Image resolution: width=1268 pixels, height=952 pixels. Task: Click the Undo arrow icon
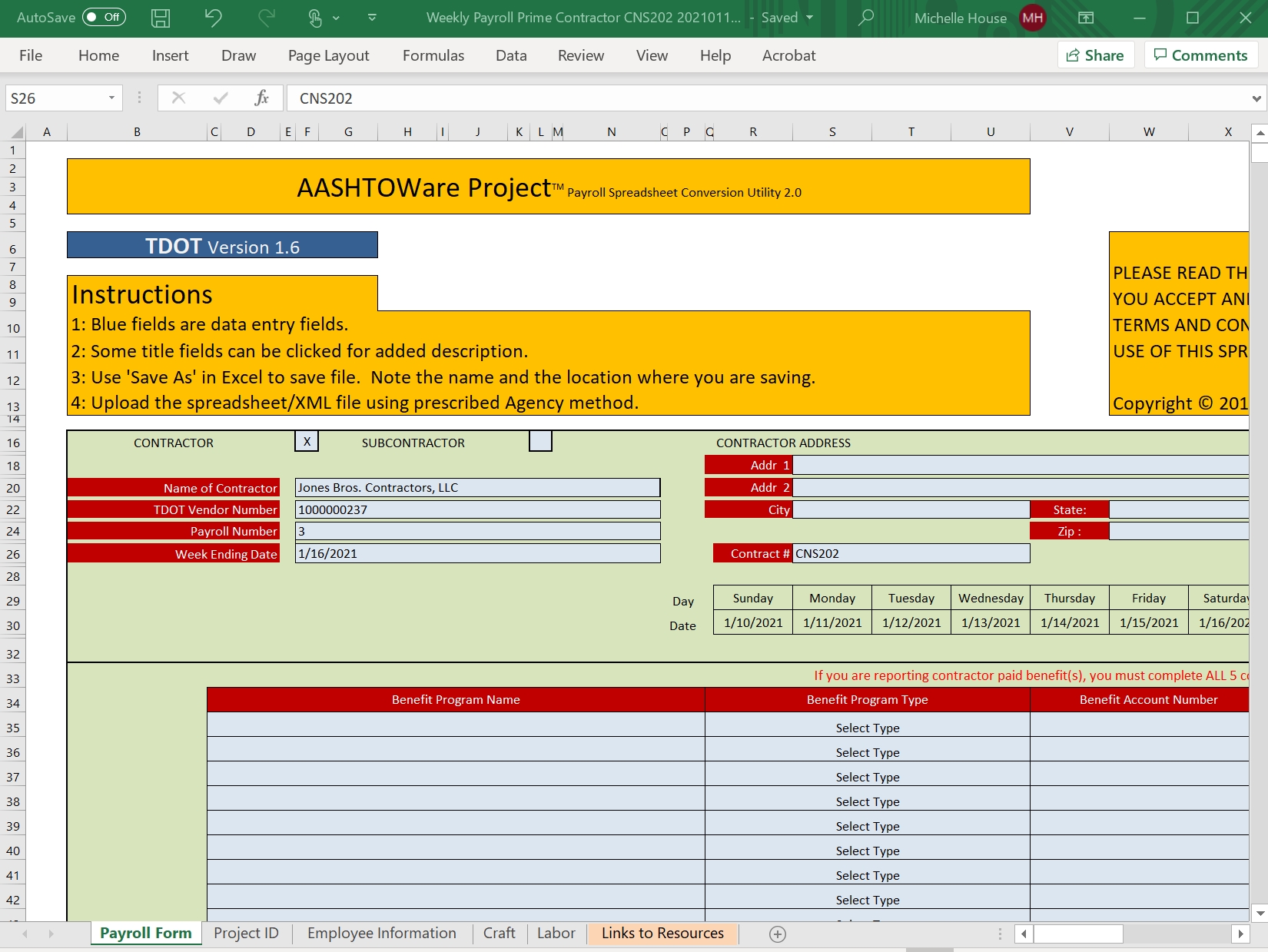(x=213, y=18)
